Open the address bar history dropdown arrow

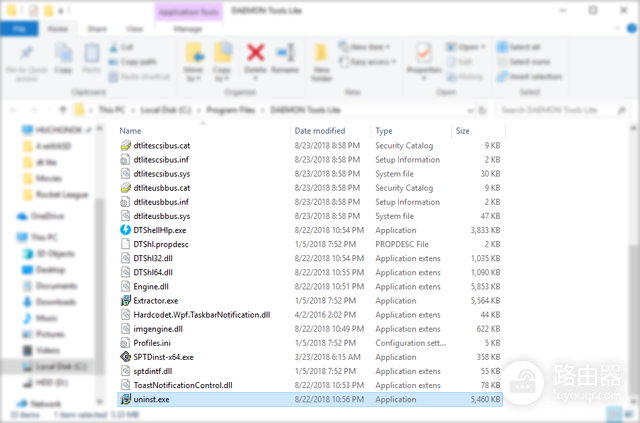pyautogui.click(x=470, y=110)
